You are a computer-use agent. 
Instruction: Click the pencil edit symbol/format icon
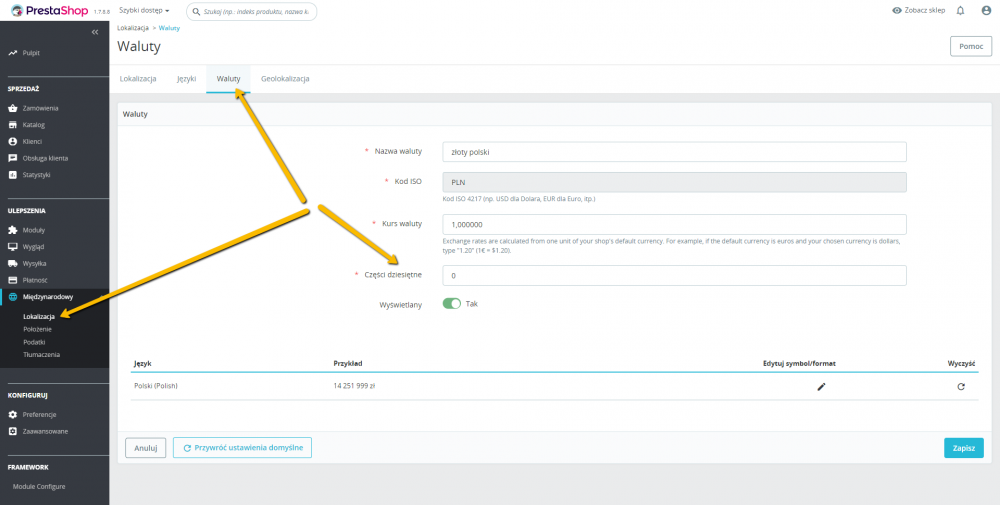(x=821, y=386)
